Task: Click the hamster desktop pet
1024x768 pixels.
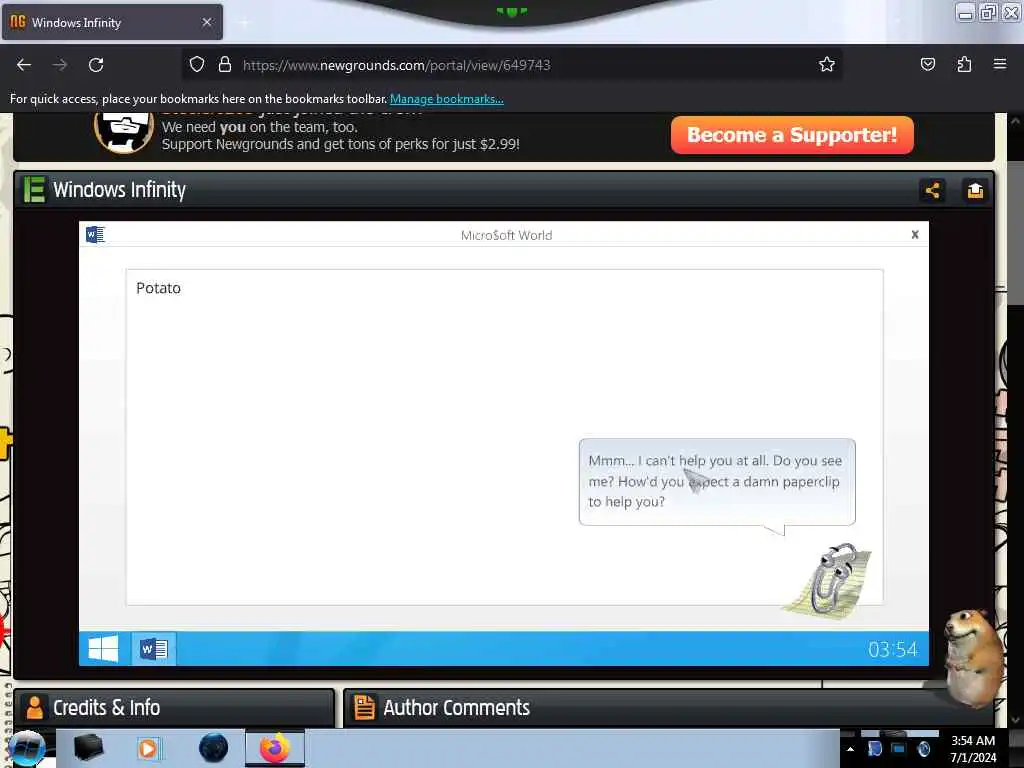Action: pos(973,658)
